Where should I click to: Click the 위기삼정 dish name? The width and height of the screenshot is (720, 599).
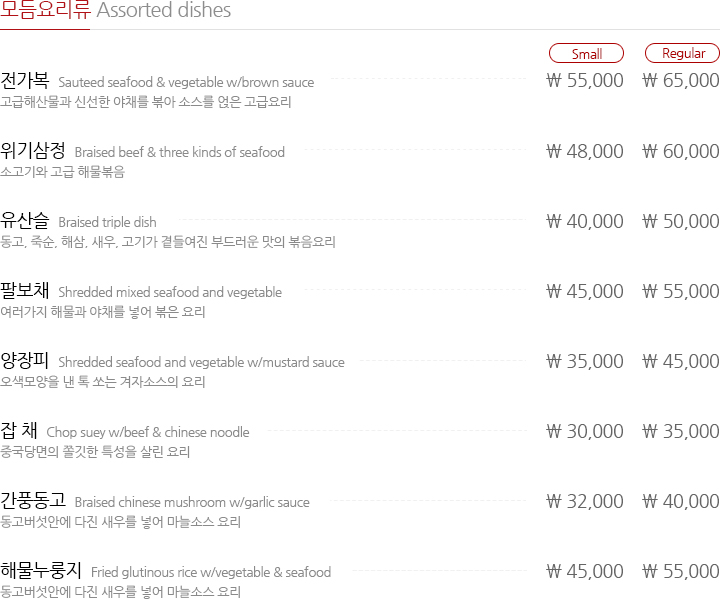33,150
